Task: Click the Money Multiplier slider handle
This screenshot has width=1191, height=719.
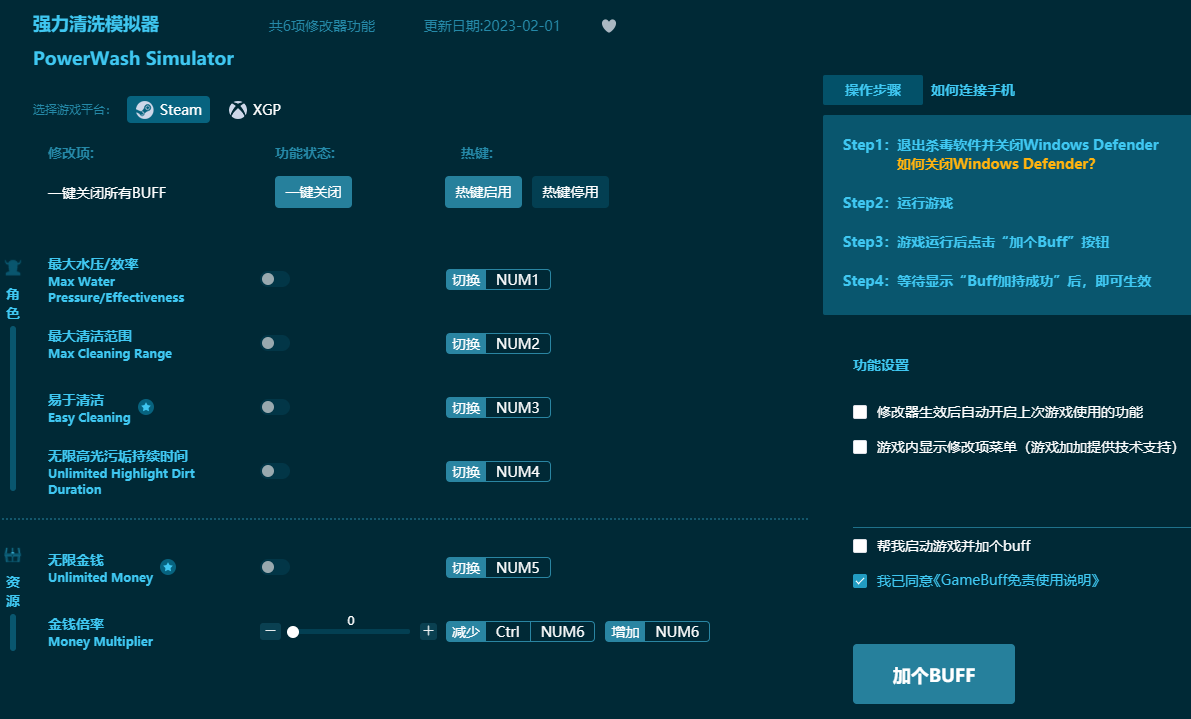Action: pos(293,632)
